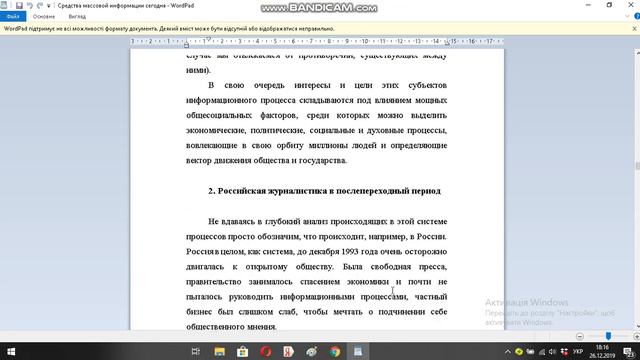Open Opera browser from the taskbar
Image resolution: width=640 pixels, height=360 pixels.
click(266, 352)
